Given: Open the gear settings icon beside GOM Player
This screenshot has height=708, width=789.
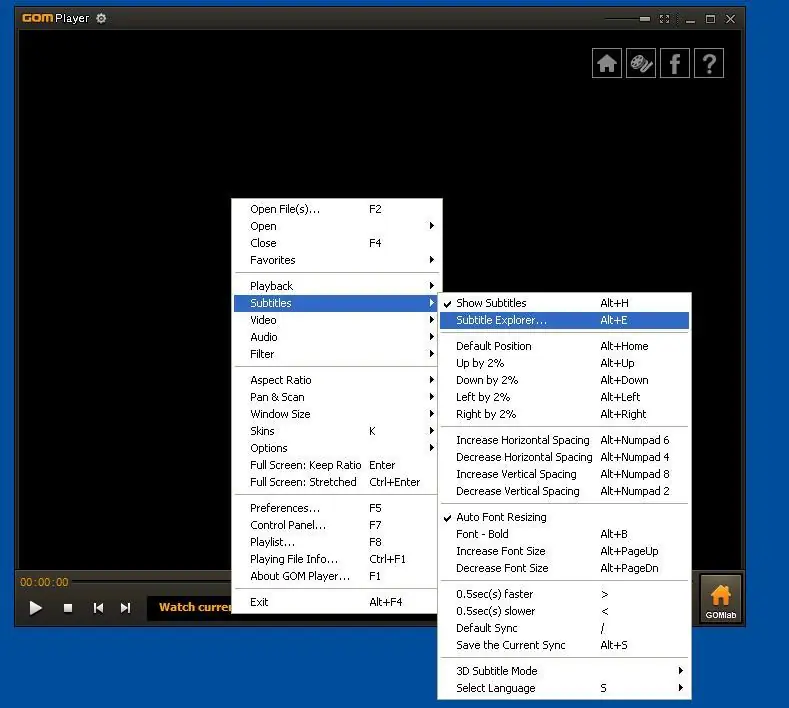Looking at the screenshot, I should 101,18.
